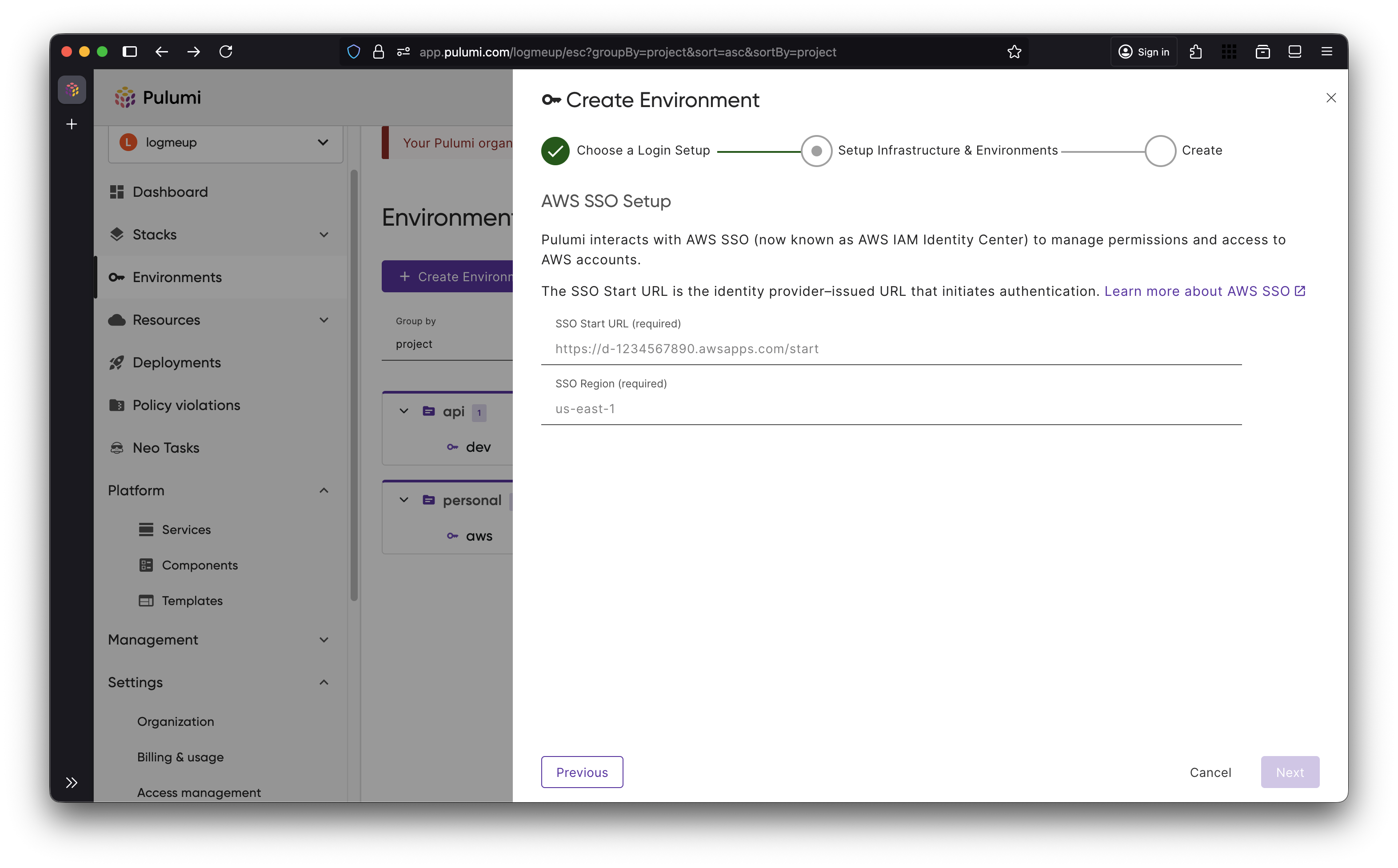Go to Deployments in sidebar
This screenshot has height=868, width=1398.
point(176,362)
